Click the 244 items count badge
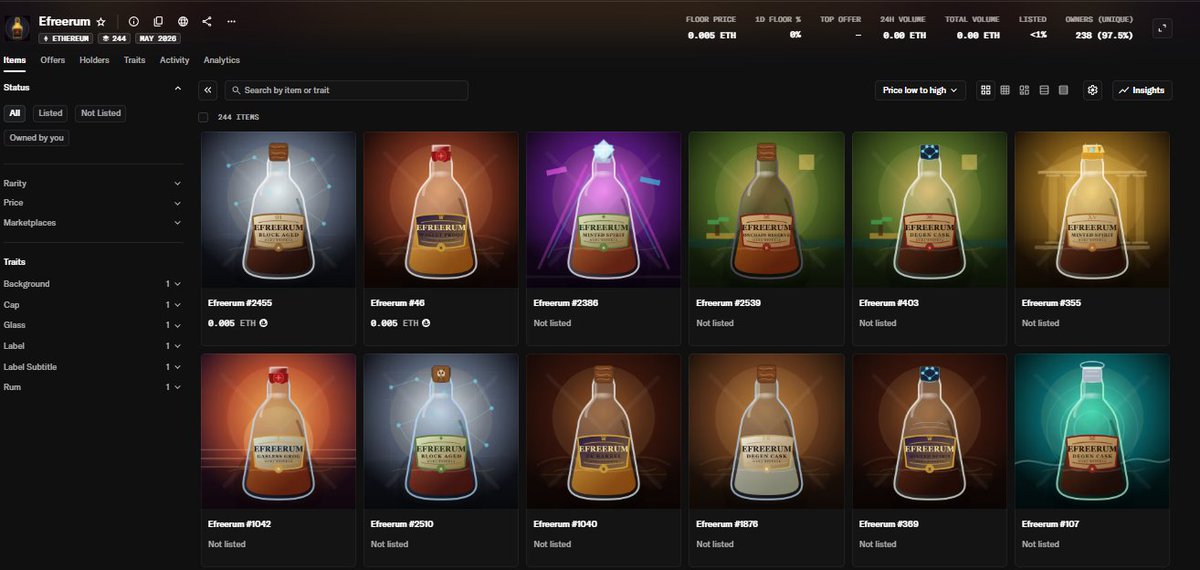Image resolution: width=1200 pixels, height=570 pixels. [x=115, y=38]
